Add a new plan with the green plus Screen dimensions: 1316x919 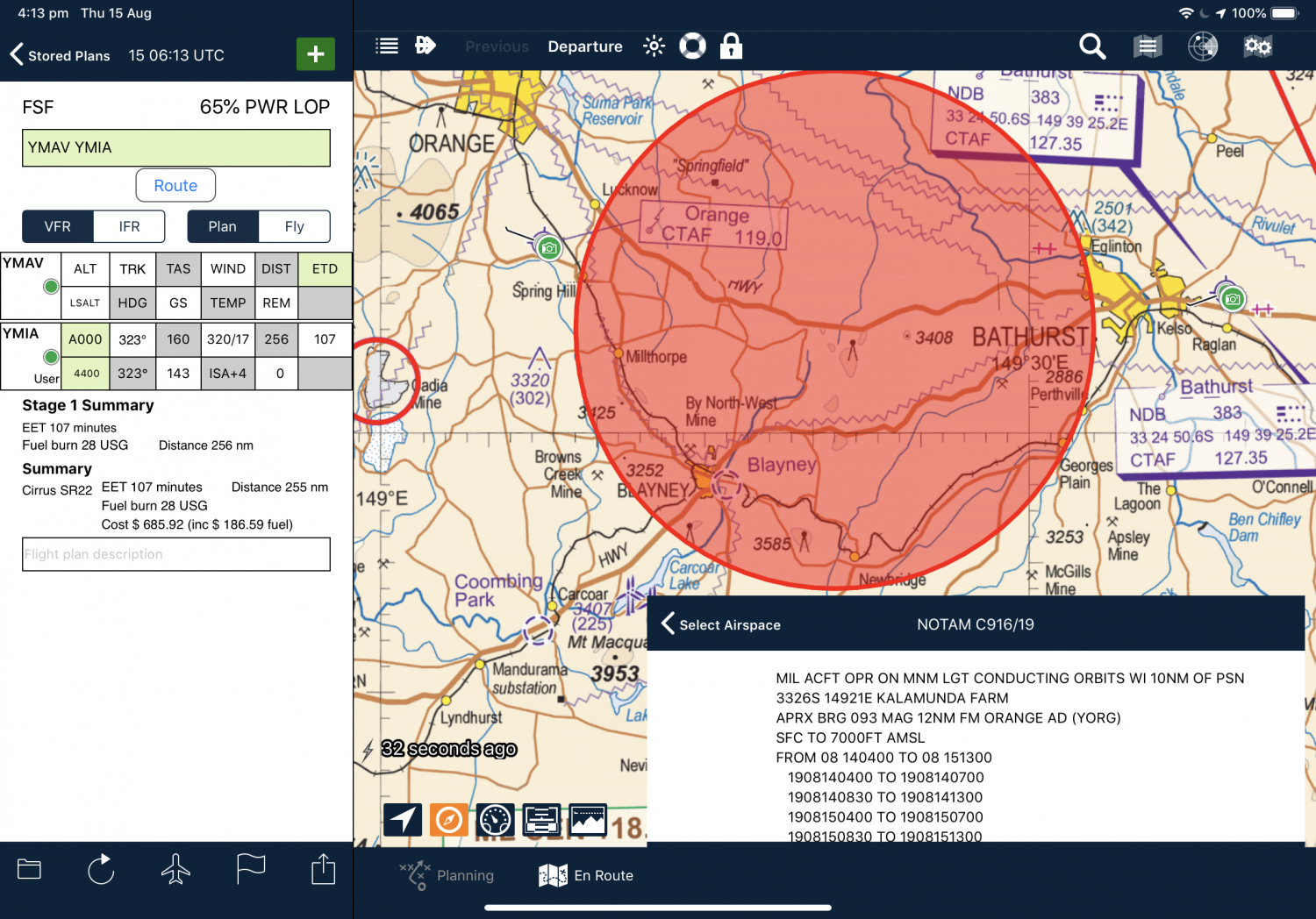click(315, 53)
